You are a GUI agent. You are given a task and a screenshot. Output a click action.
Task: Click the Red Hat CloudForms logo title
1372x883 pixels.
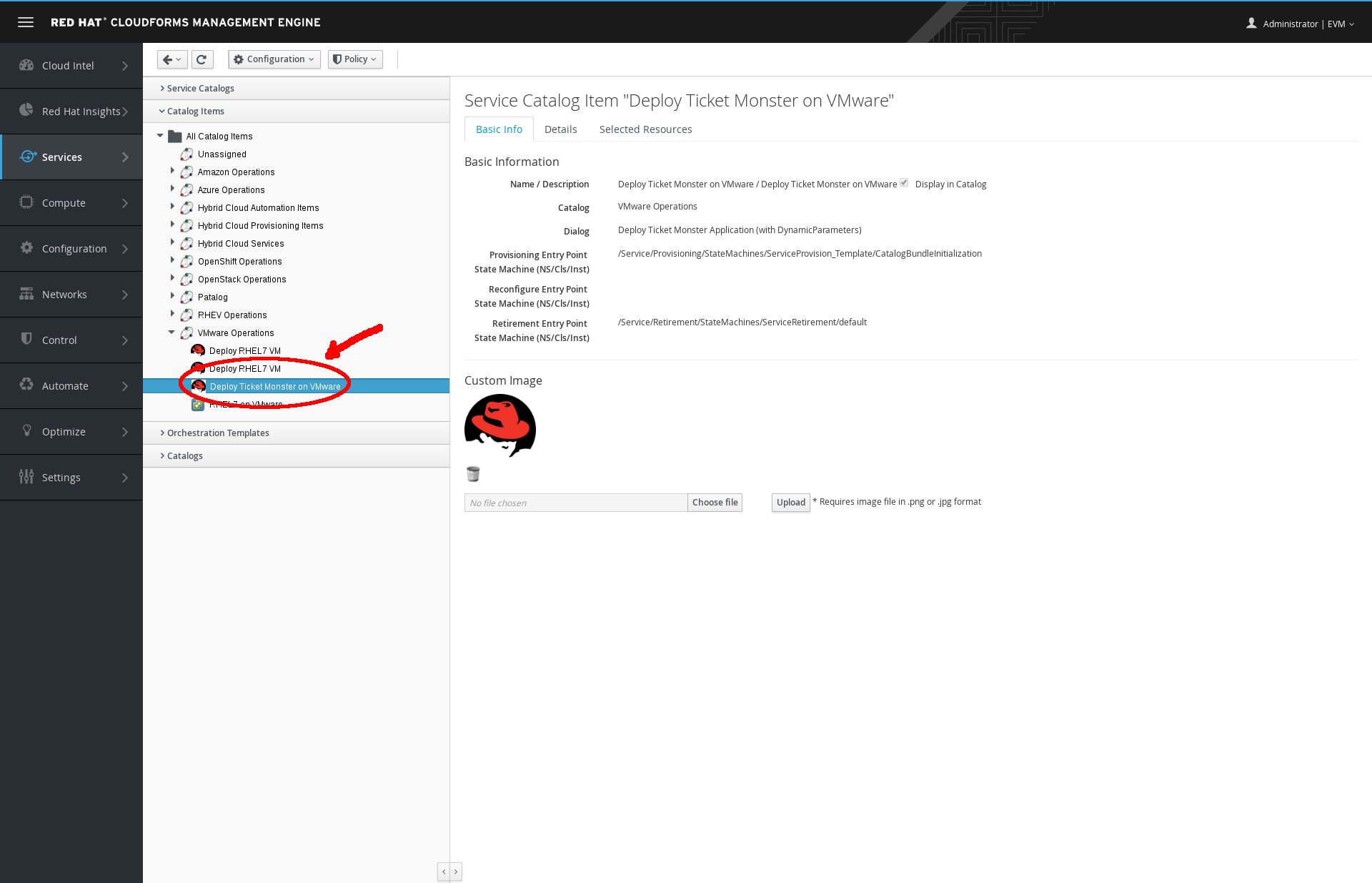coord(185,22)
